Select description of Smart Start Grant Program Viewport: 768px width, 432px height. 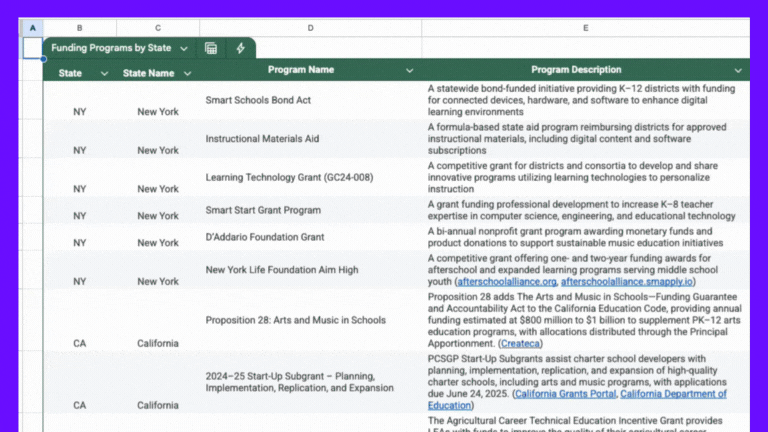point(585,210)
